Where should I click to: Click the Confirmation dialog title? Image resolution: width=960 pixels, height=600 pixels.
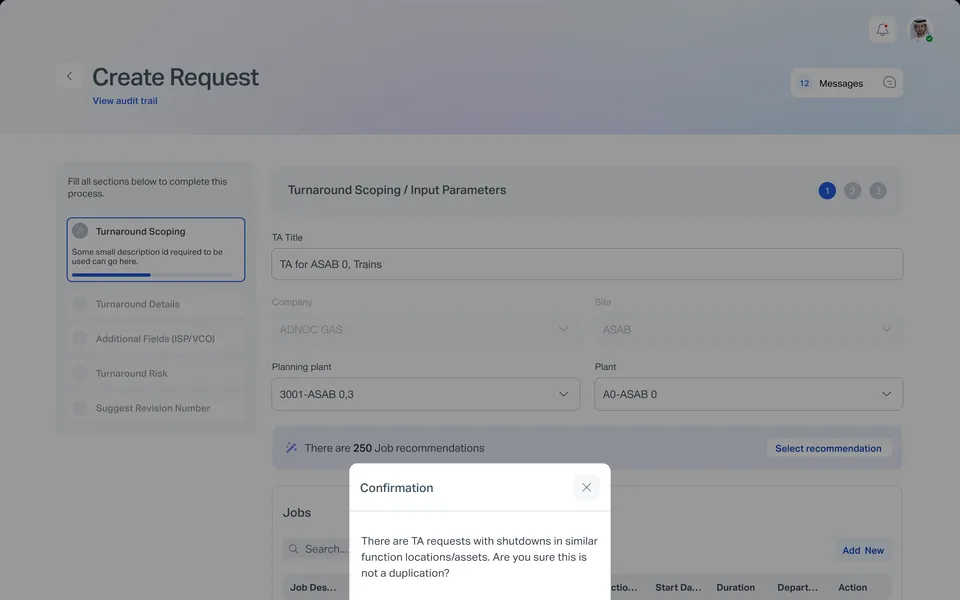[396, 487]
